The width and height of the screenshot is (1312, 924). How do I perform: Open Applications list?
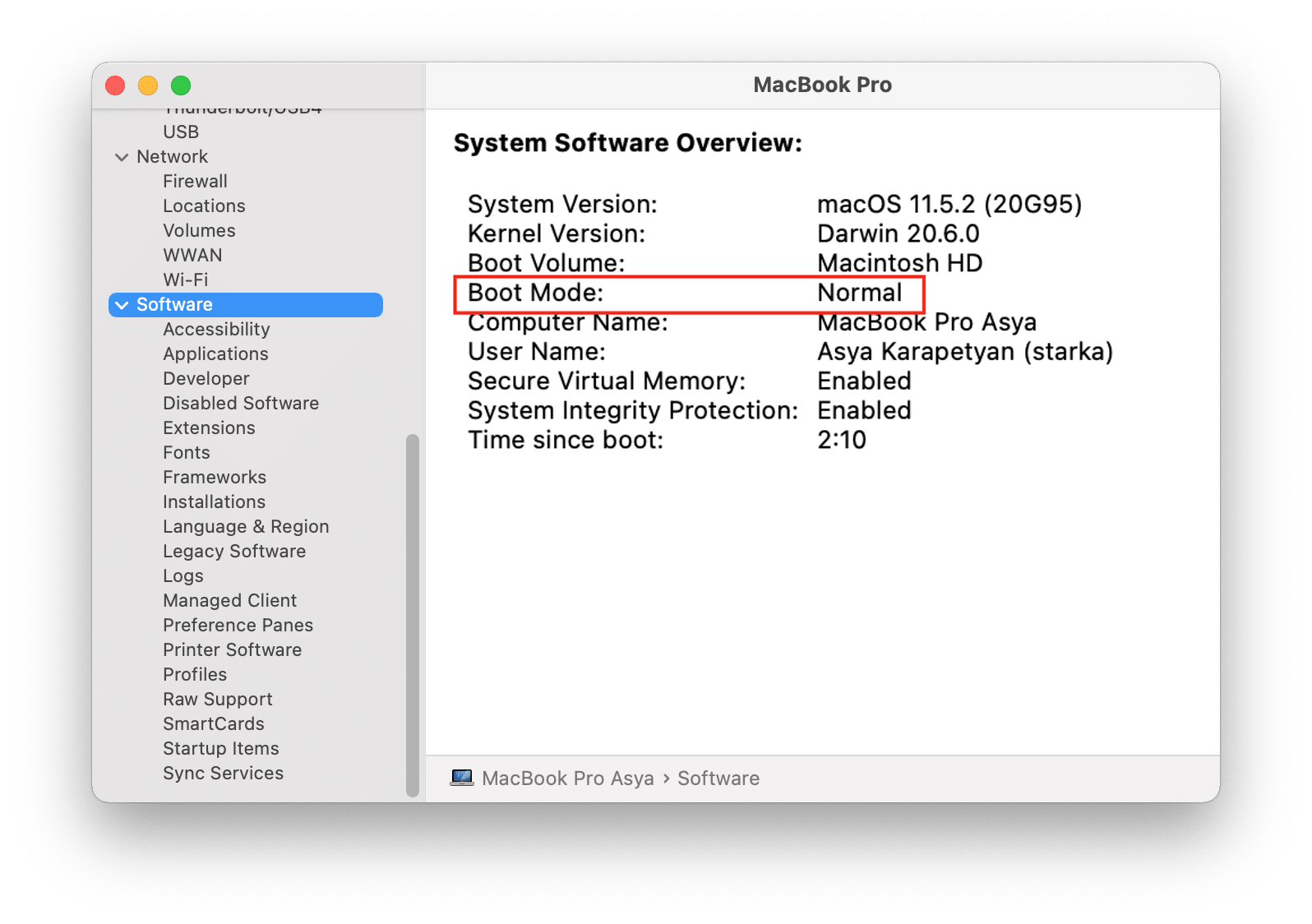[x=215, y=353]
